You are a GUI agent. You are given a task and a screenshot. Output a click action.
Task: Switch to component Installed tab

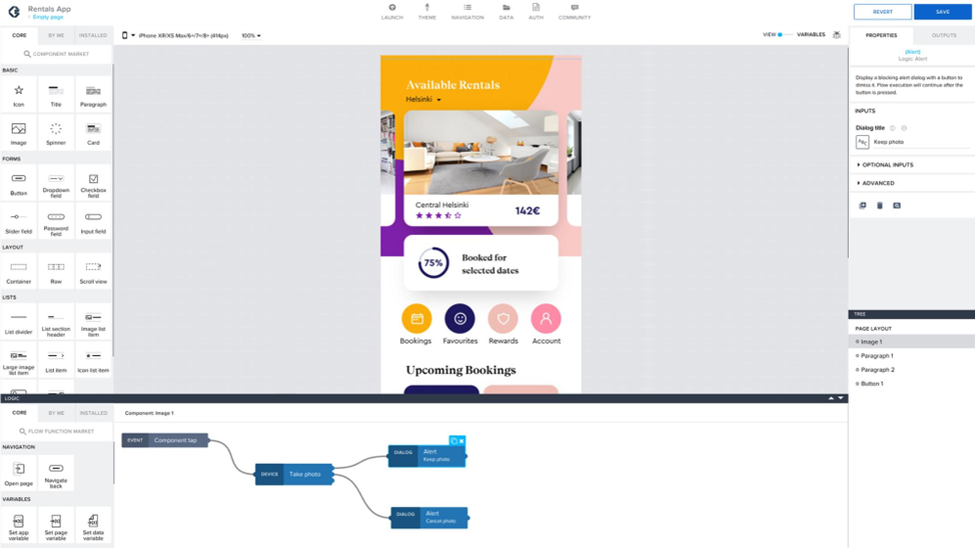(x=93, y=35)
